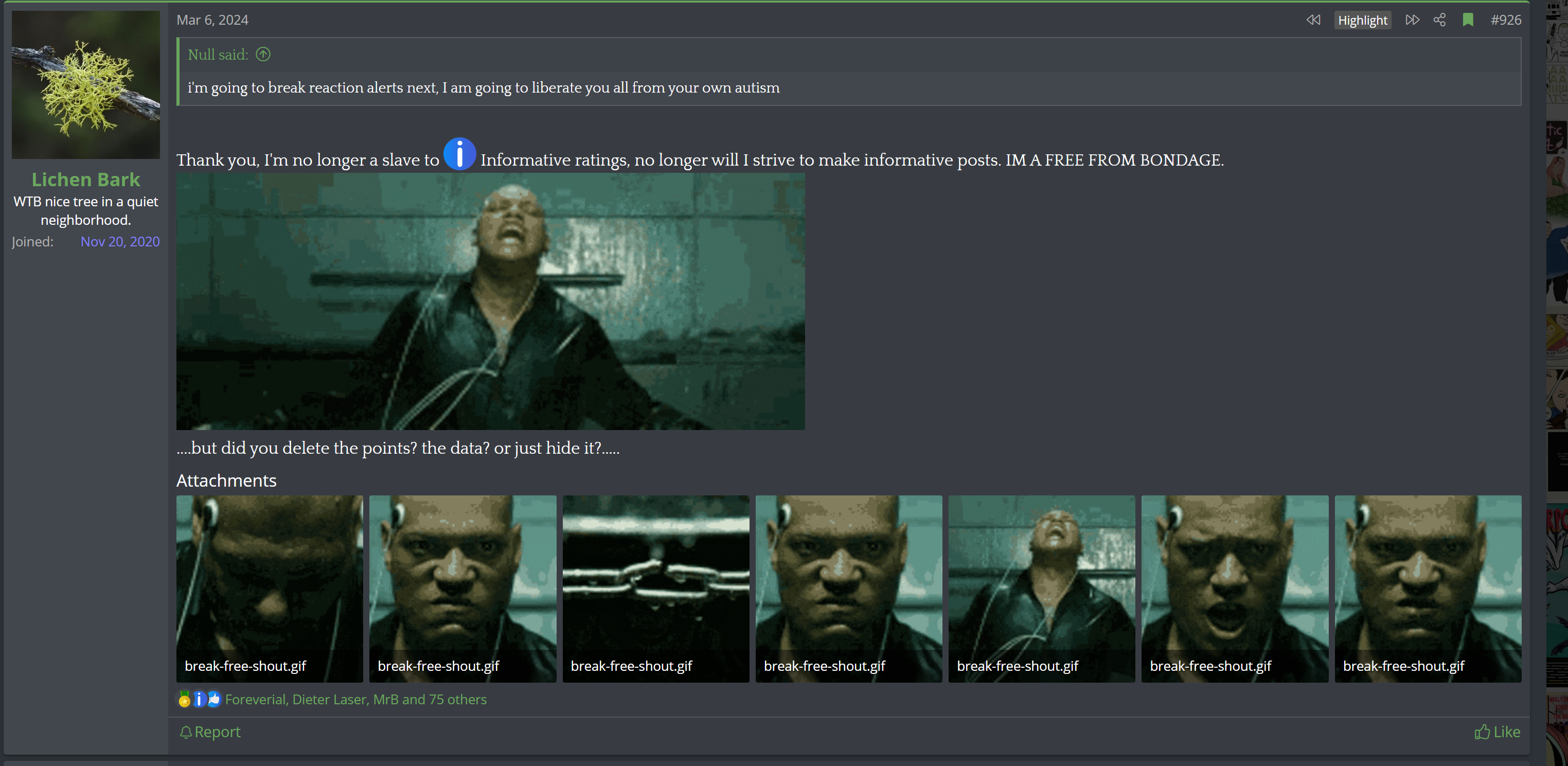Click the thumbs-up reaction icon in summary
The image size is (1568, 766).
point(213,699)
